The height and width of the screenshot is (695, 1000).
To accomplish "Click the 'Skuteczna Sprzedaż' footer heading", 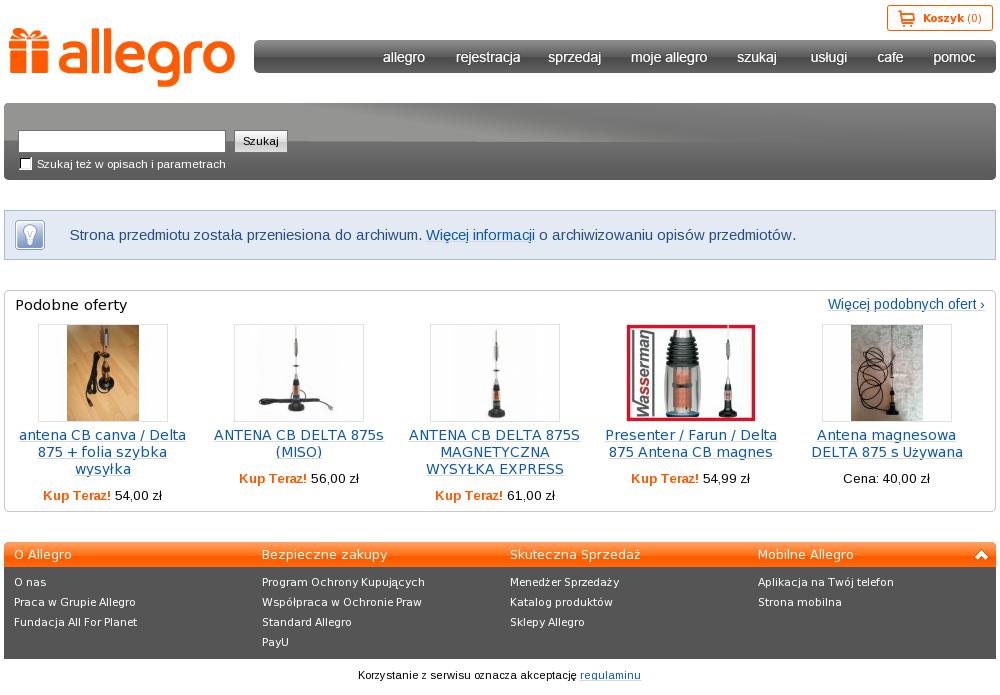I will 575,555.
